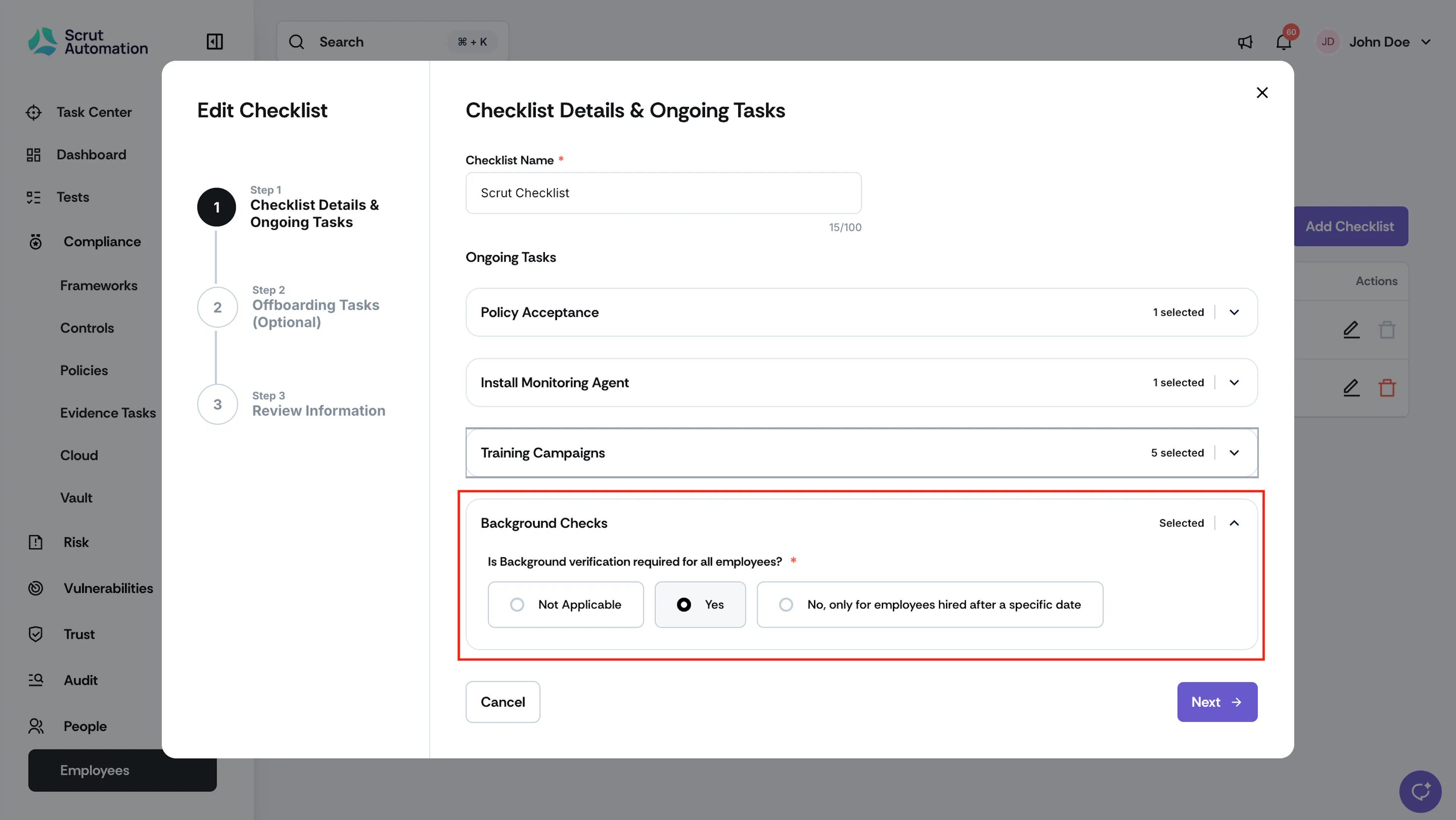The image size is (1456, 820).
Task: Click the Trust shield icon
Action: click(36, 634)
